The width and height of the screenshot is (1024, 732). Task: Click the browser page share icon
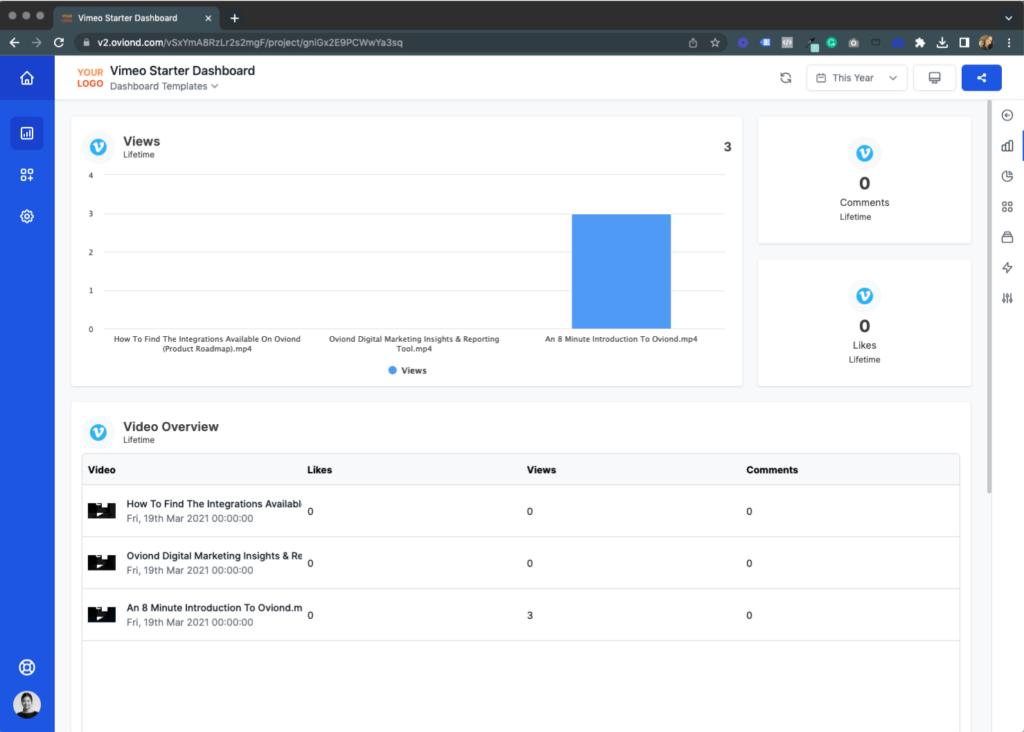click(x=693, y=42)
